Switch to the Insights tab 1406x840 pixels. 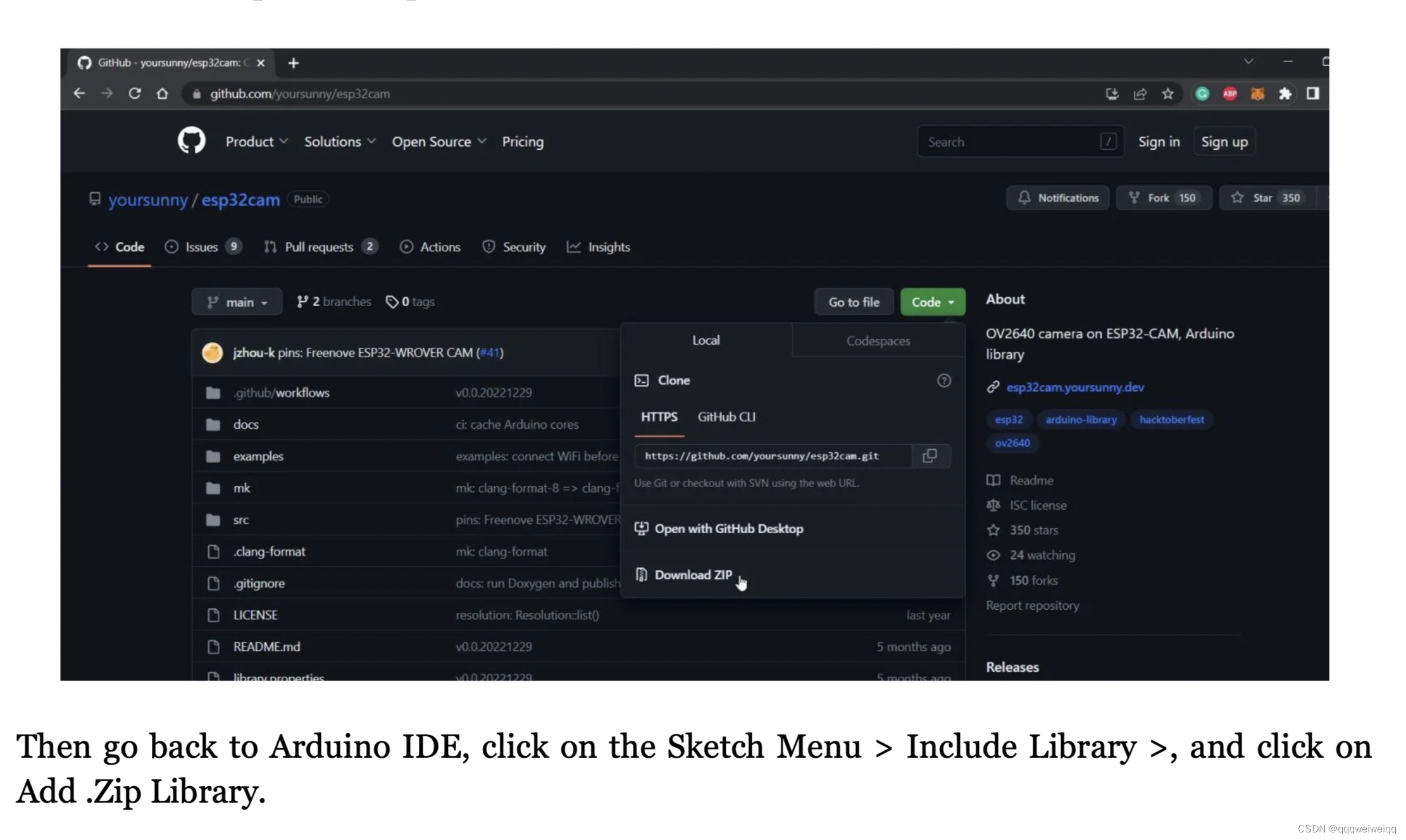pos(599,247)
